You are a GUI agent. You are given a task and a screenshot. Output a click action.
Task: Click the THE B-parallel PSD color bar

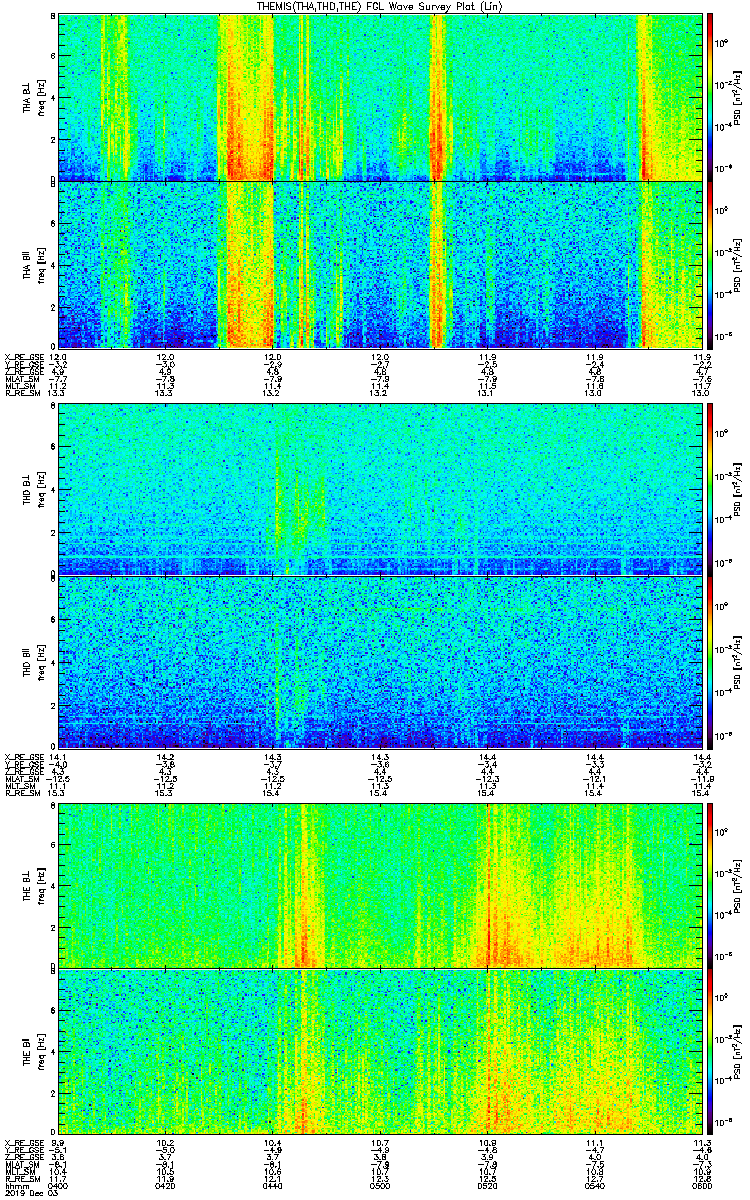(709, 1053)
